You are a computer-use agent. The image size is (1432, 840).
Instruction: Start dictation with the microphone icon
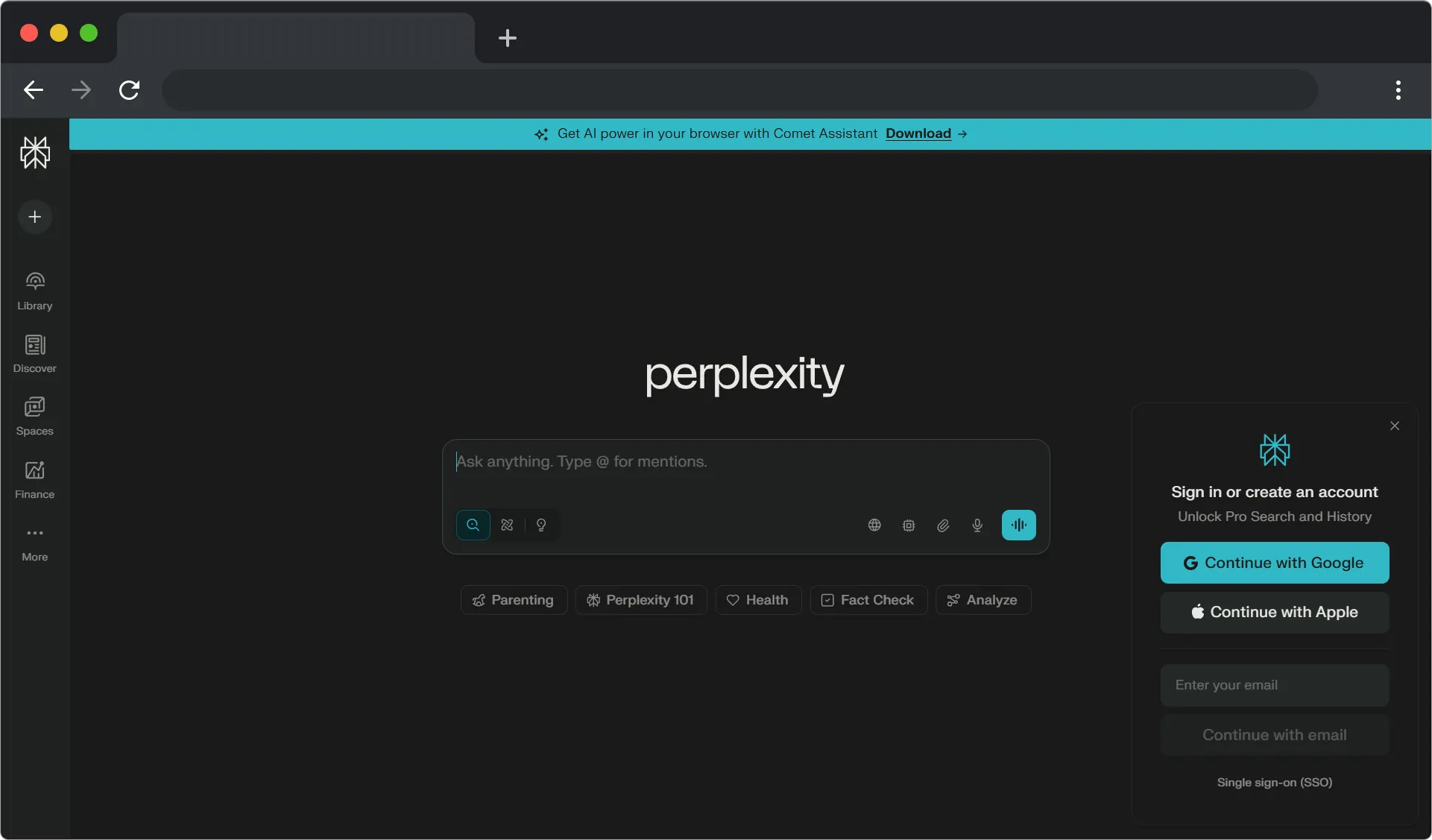click(977, 525)
